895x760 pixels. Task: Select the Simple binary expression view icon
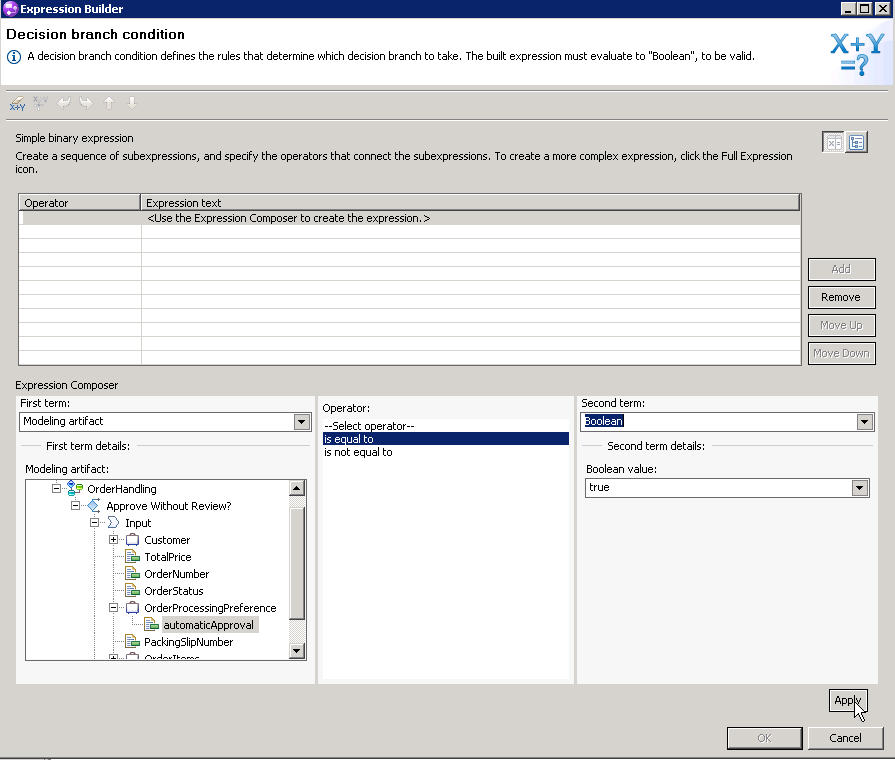832,143
